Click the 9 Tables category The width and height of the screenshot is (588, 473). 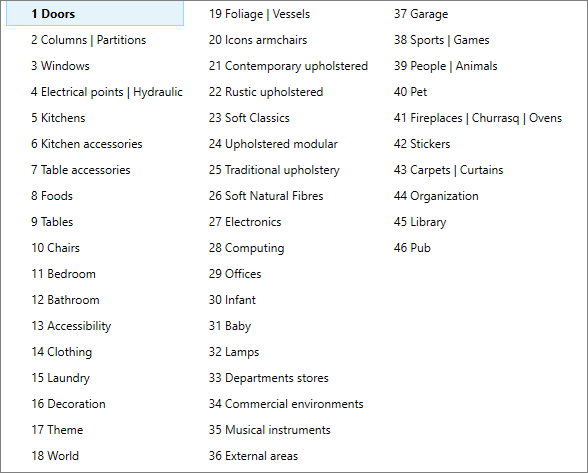[x=52, y=222]
